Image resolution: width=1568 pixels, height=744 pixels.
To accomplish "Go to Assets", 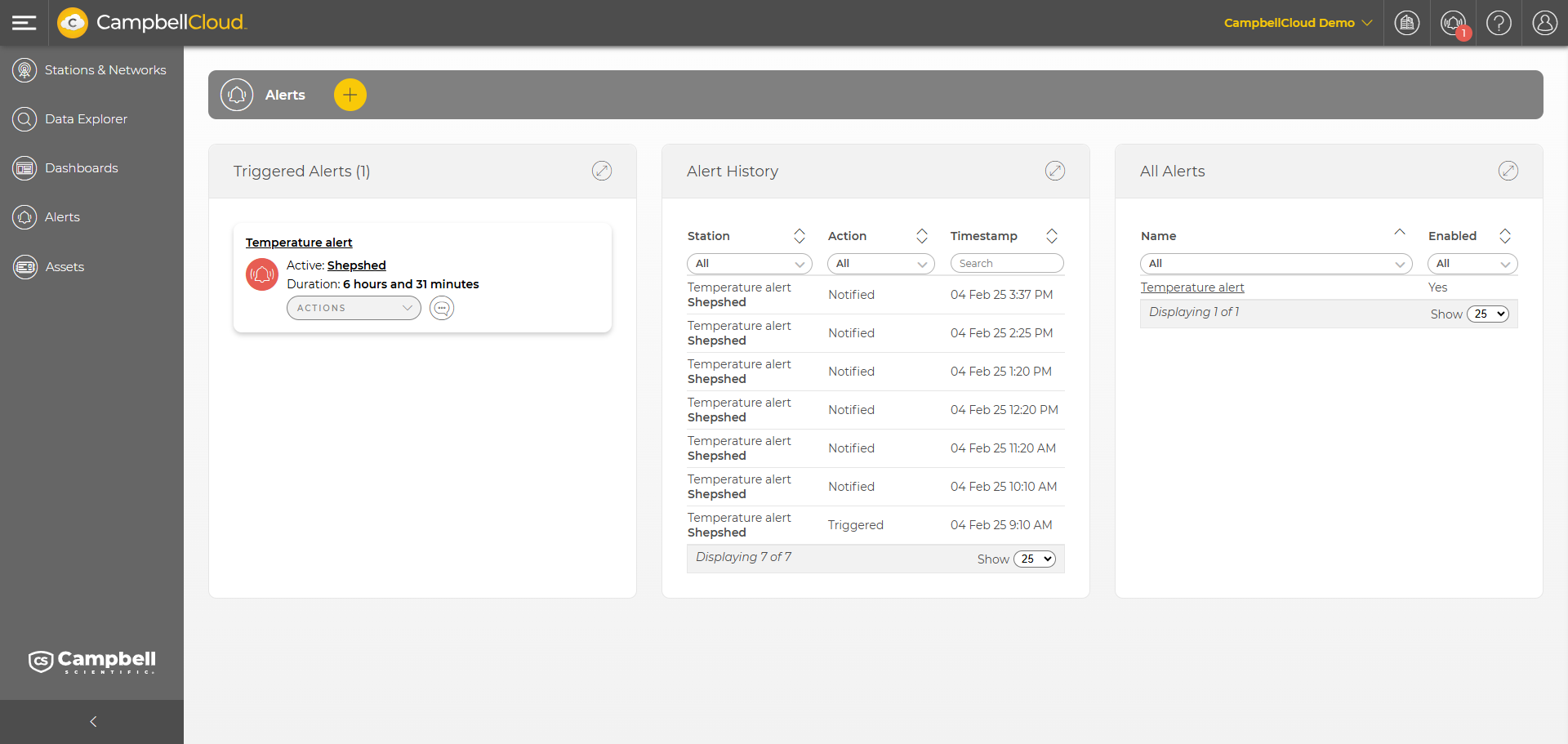I will (65, 267).
